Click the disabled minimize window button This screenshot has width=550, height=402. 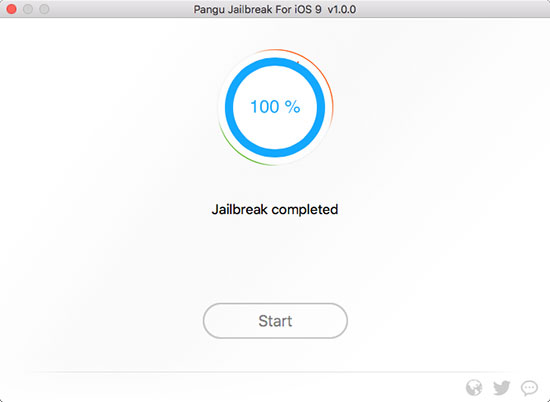click(28, 9)
